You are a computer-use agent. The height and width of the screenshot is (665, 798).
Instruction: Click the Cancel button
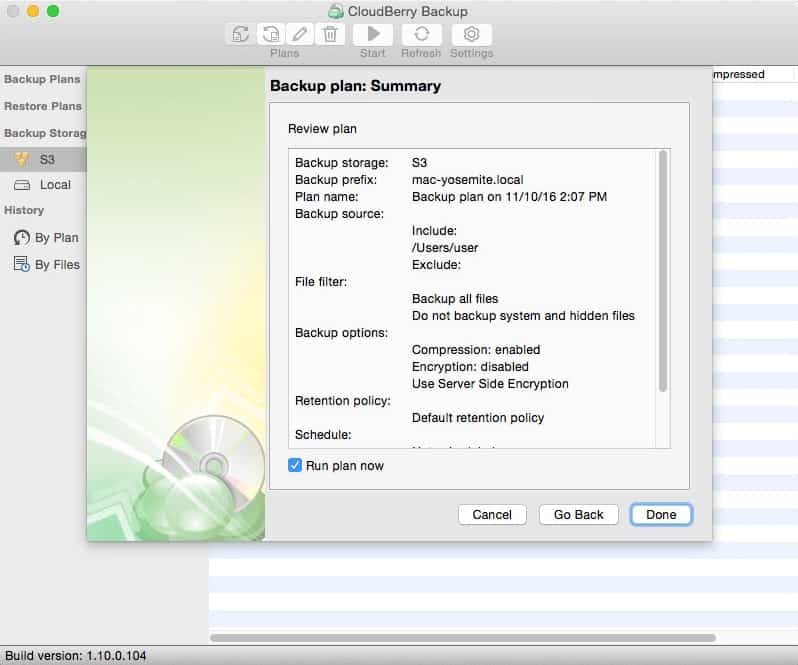pos(492,514)
